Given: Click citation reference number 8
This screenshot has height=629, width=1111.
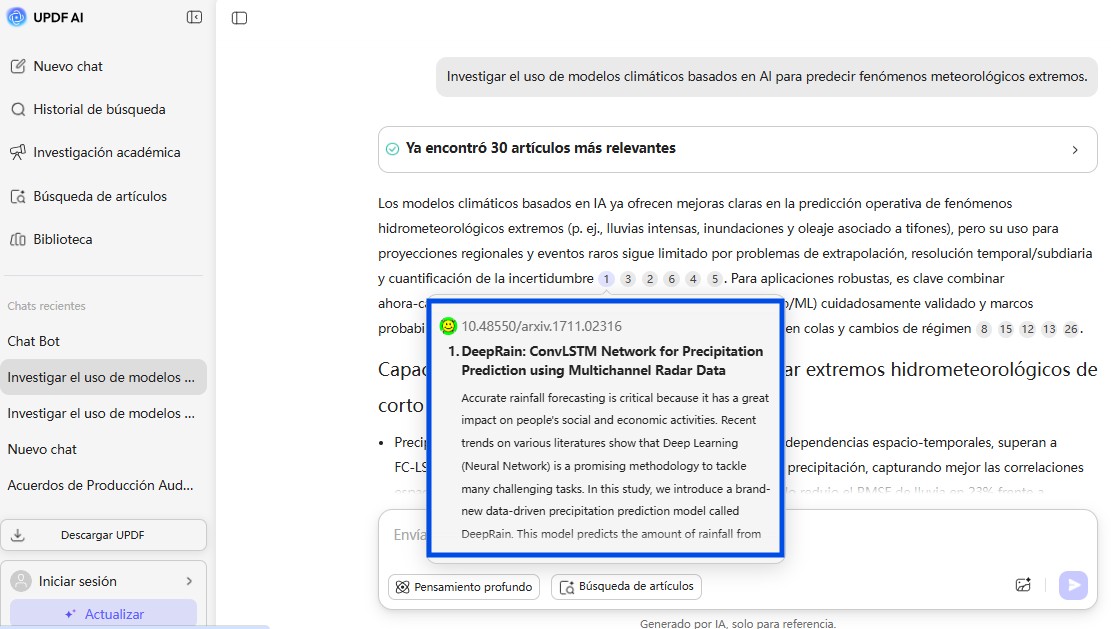Looking at the screenshot, I should 984,329.
